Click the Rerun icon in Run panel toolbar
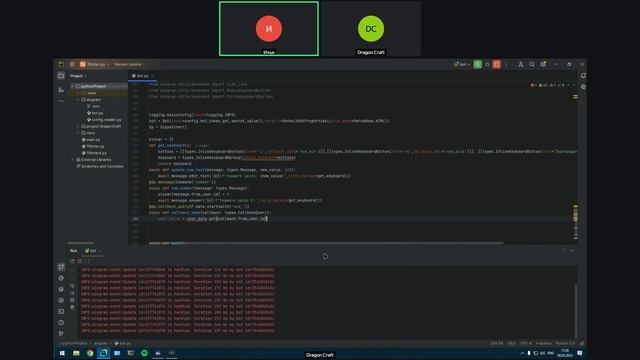The image size is (640, 360). (x=73, y=261)
